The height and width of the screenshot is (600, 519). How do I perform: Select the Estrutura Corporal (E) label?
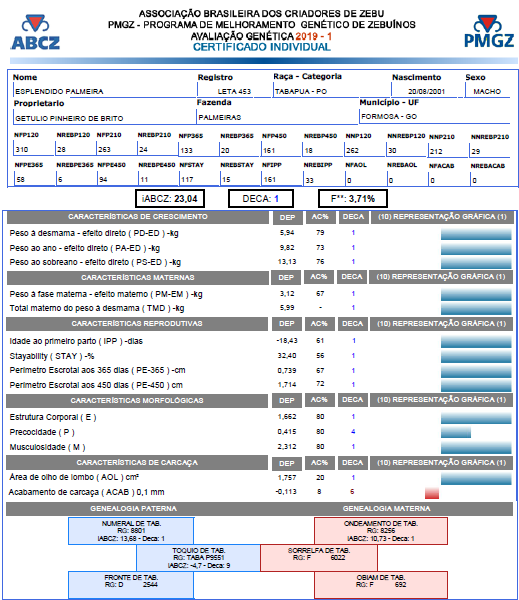tap(53, 417)
